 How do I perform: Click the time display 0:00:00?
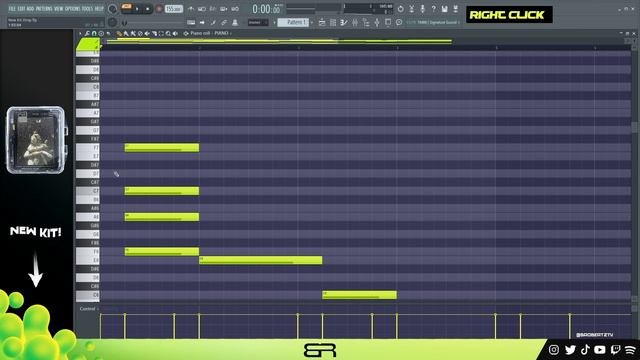click(x=266, y=9)
